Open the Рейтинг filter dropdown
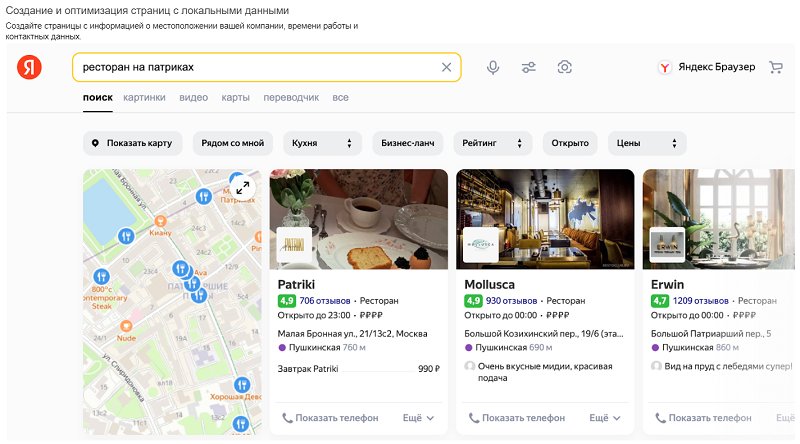This screenshot has height=444, width=800. (x=493, y=143)
